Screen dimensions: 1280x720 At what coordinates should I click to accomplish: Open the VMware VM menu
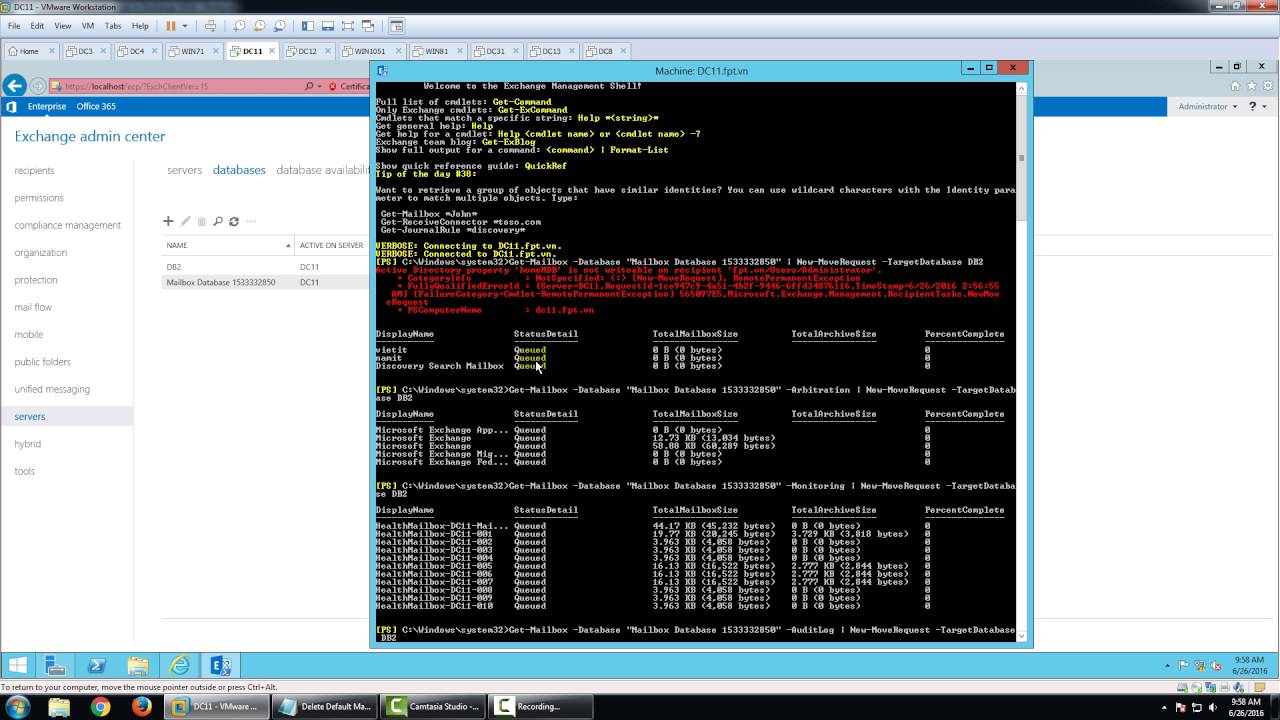[86, 26]
